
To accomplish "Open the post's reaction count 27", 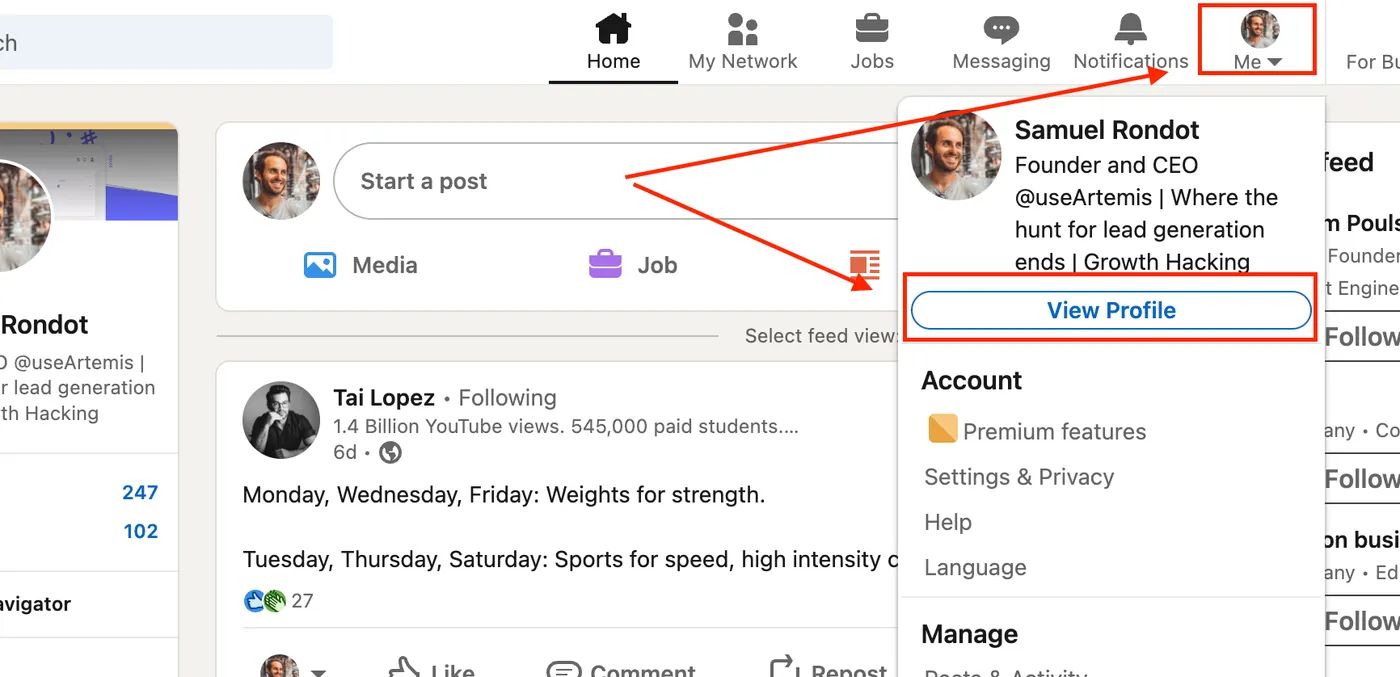I will coord(302,601).
